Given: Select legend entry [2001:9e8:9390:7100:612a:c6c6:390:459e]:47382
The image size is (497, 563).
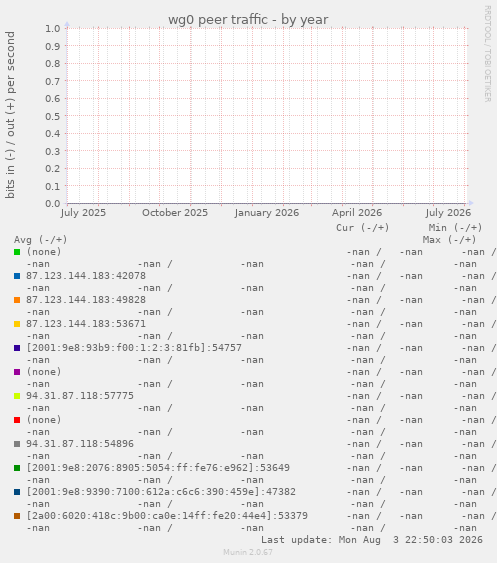Looking at the screenshot, I should (161, 492).
